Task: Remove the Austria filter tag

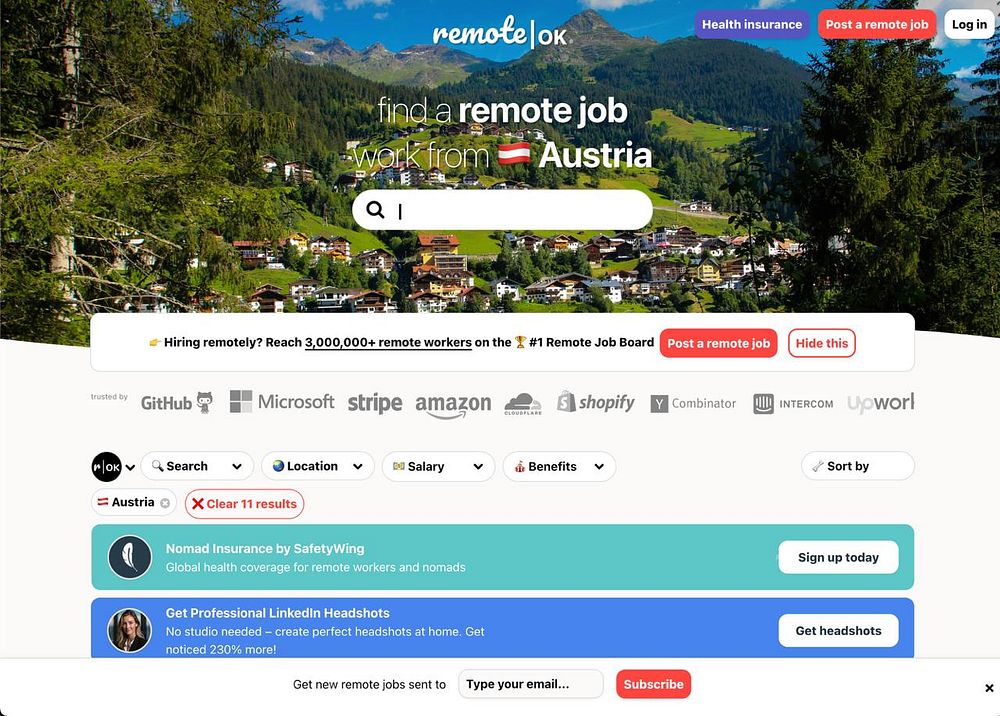Action: 165,503
